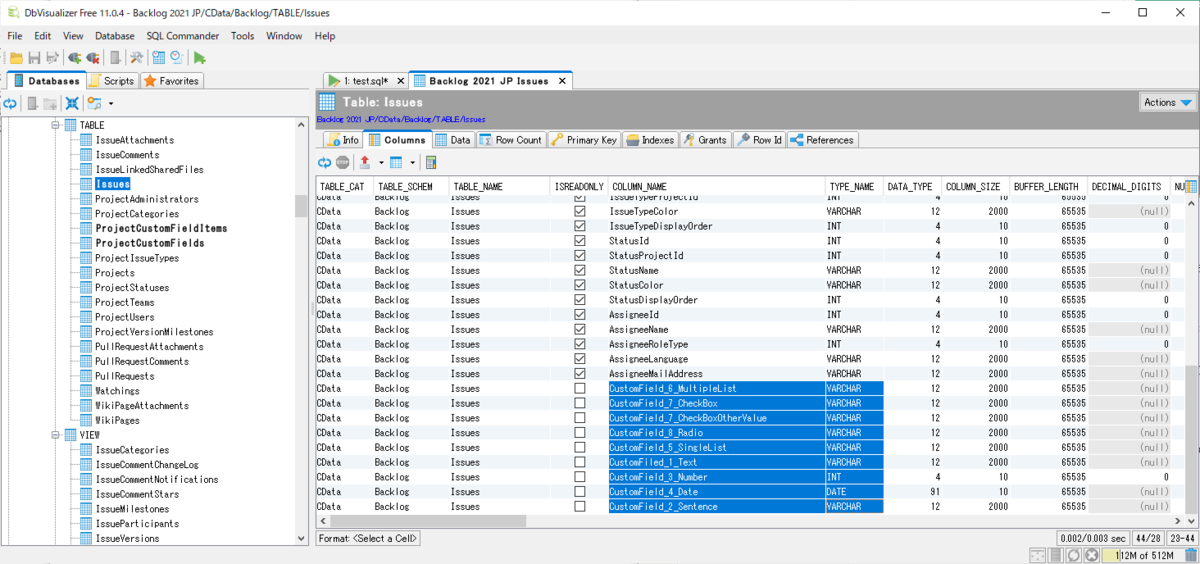Click the database filter magnifier icon
This screenshot has height=564, width=1200.
[x=94, y=103]
